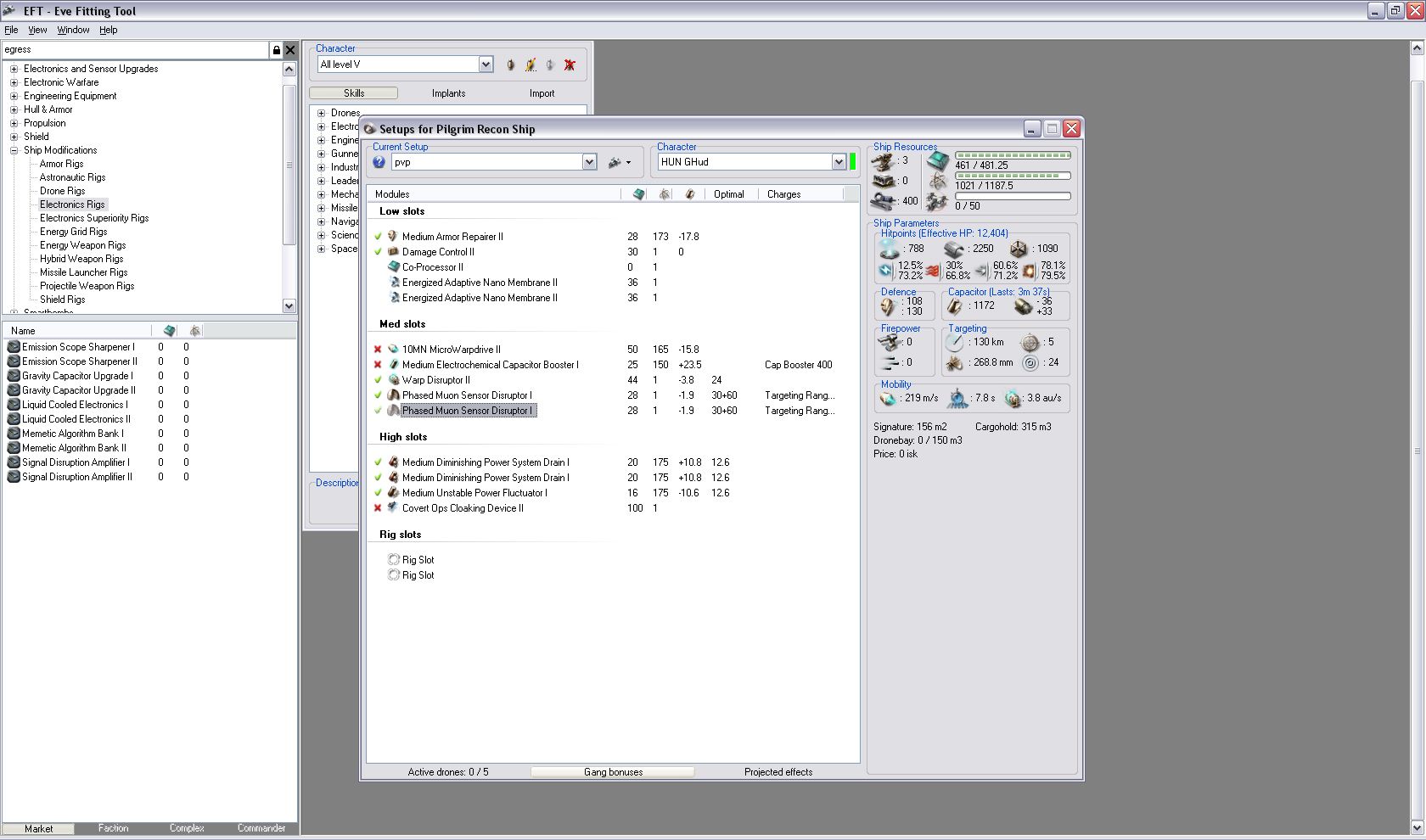Collapse the Ship Modifications tree node
Image resolution: width=1426 pixels, height=840 pixels.
(x=14, y=151)
